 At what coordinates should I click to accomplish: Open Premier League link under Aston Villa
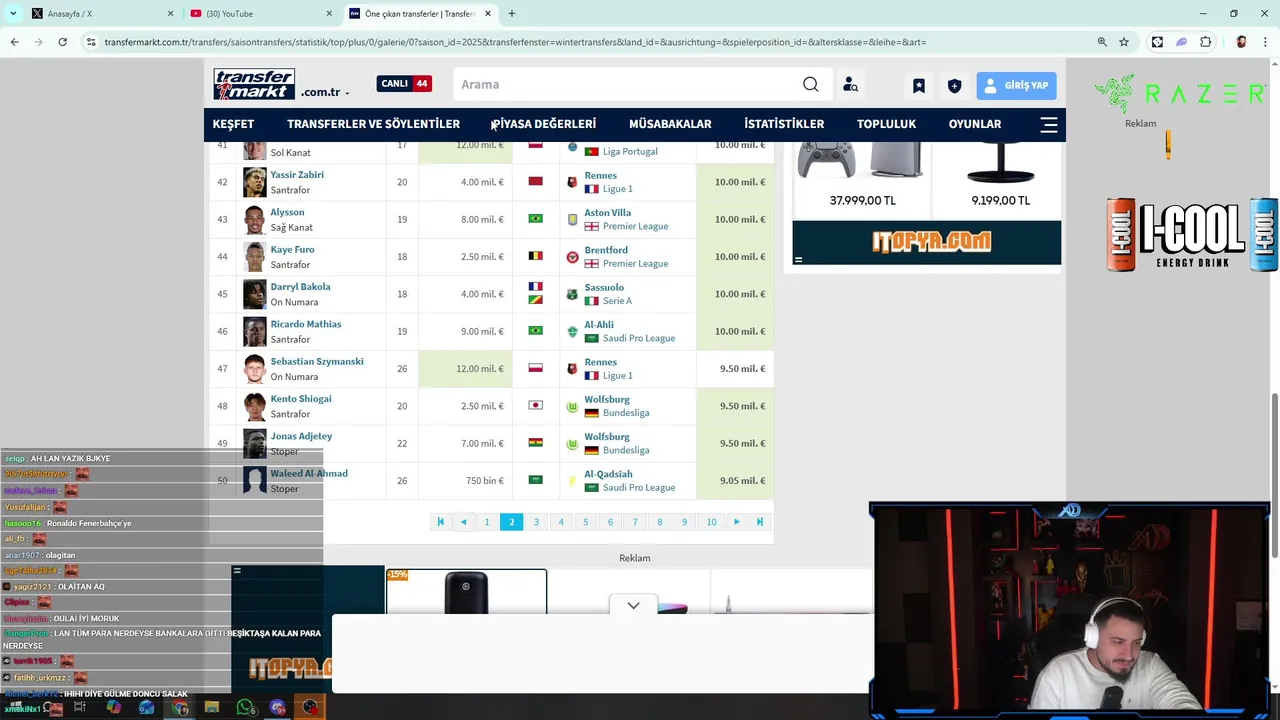[635, 226]
